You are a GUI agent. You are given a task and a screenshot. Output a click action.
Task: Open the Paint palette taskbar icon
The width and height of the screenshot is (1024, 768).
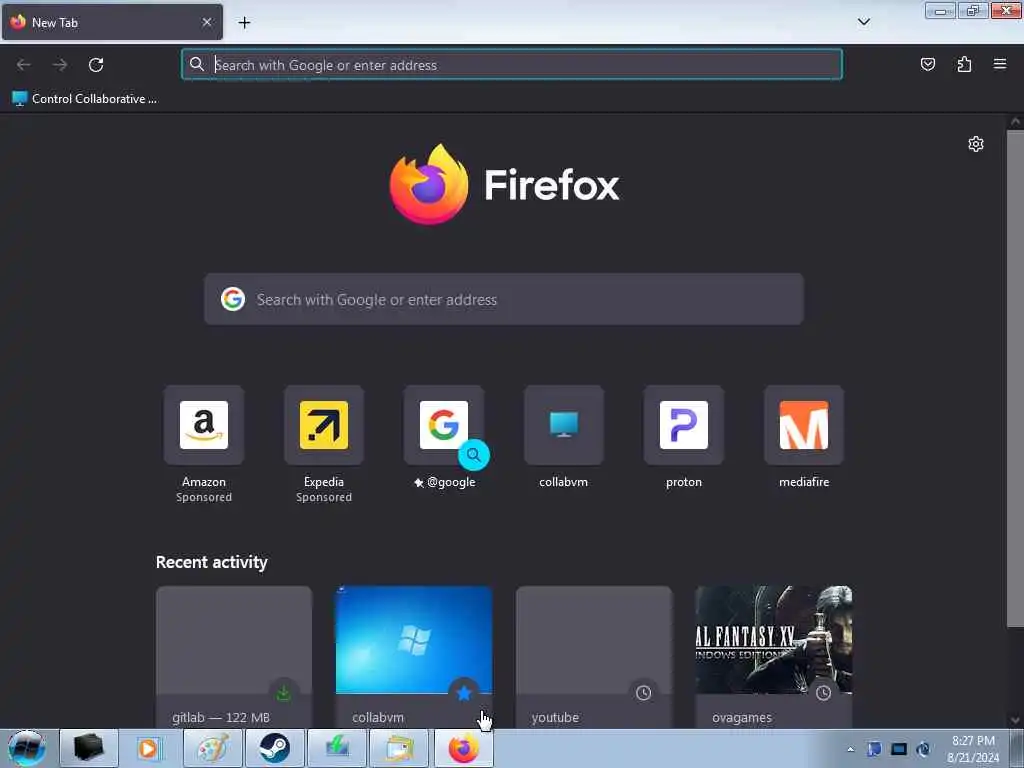213,748
